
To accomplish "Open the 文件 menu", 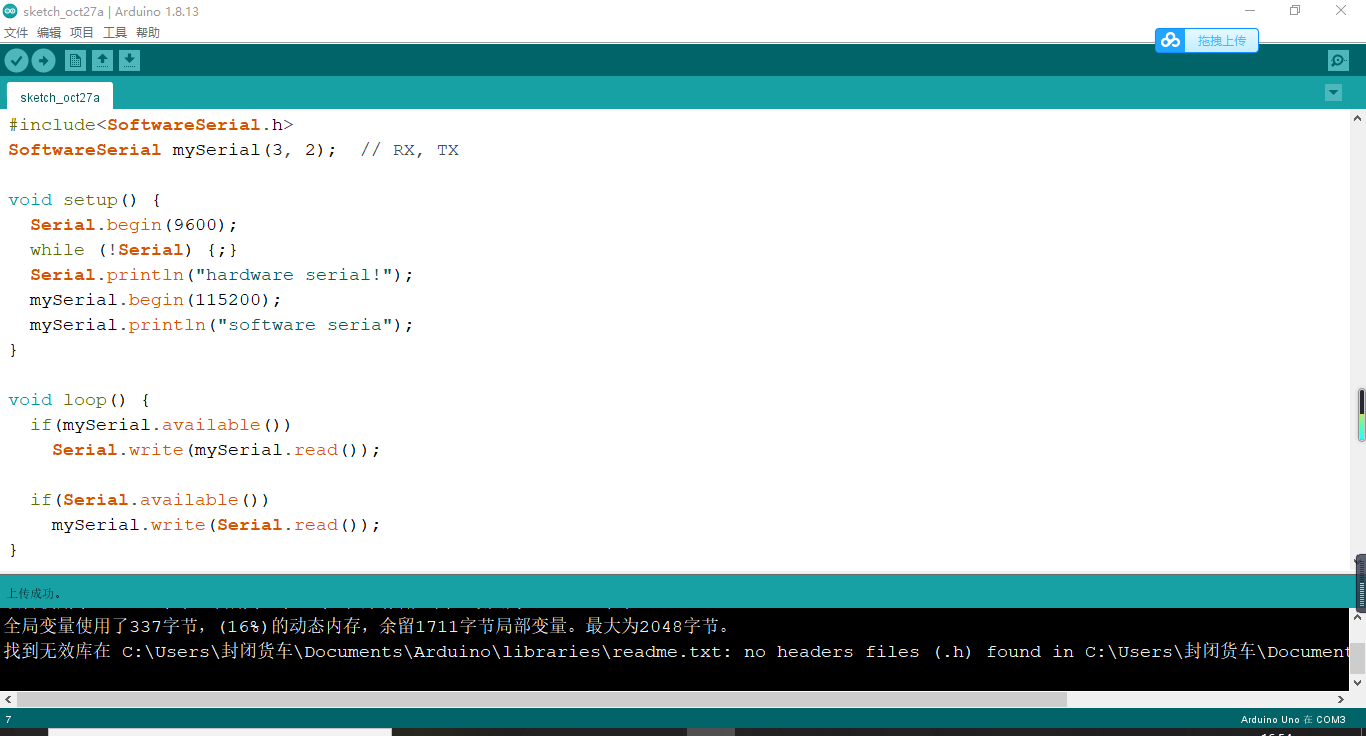I will tap(16, 33).
